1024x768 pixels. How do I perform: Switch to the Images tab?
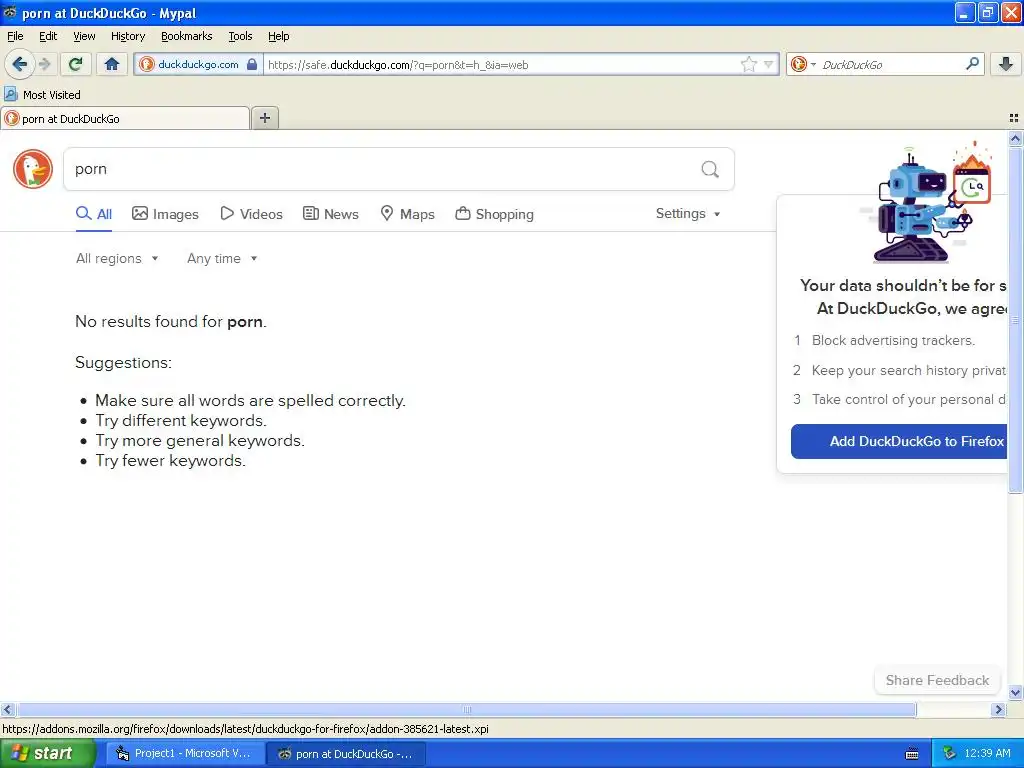pyautogui.click(x=165, y=214)
